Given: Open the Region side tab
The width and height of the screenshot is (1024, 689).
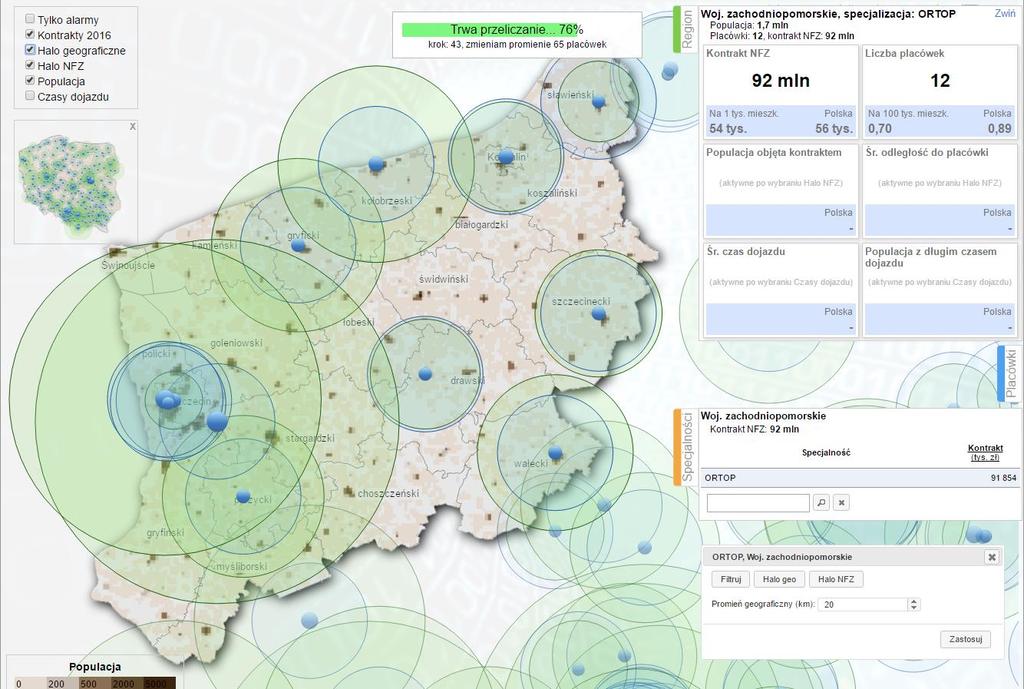Looking at the screenshot, I should (x=686, y=30).
